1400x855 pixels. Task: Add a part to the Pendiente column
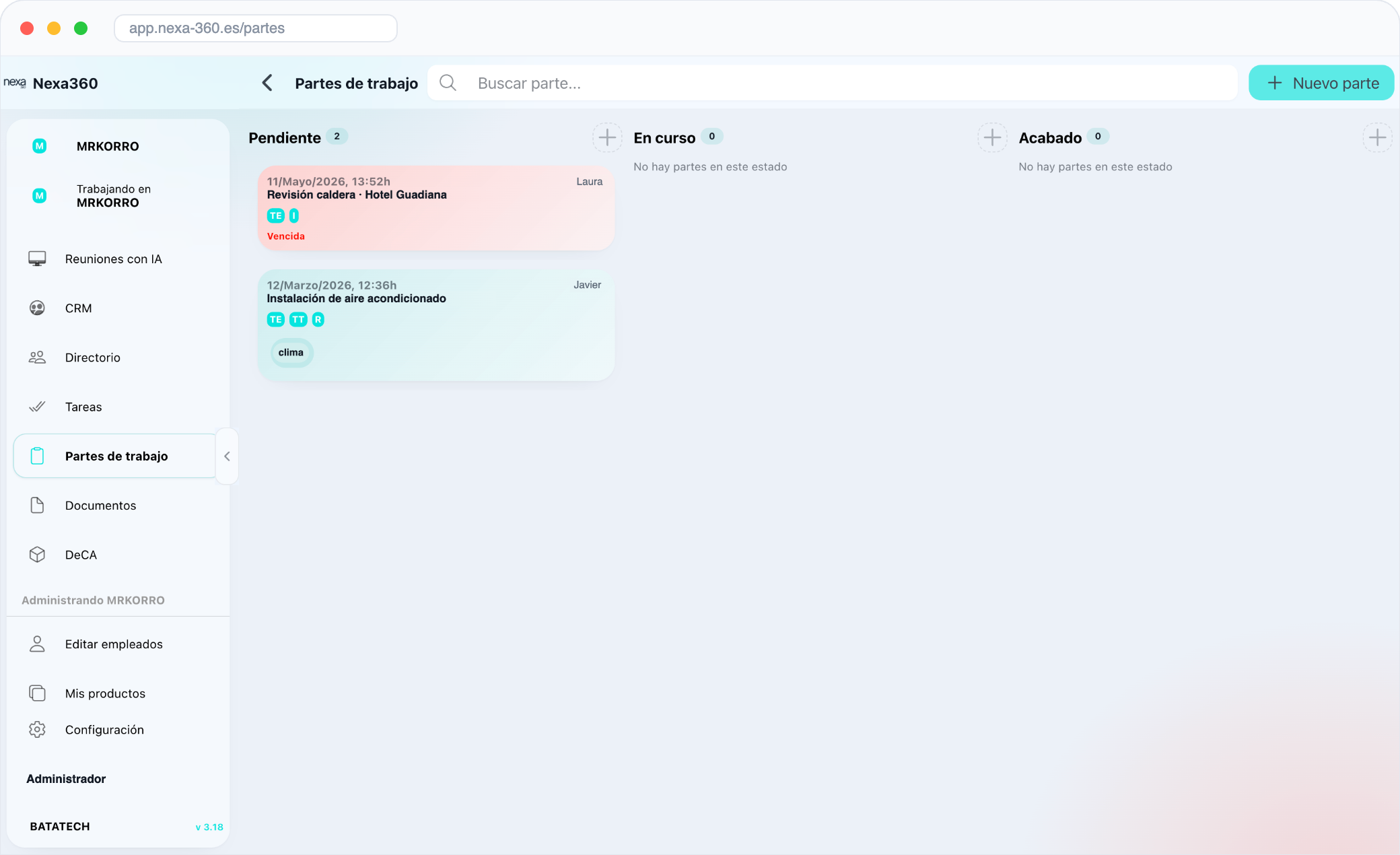point(607,138)
